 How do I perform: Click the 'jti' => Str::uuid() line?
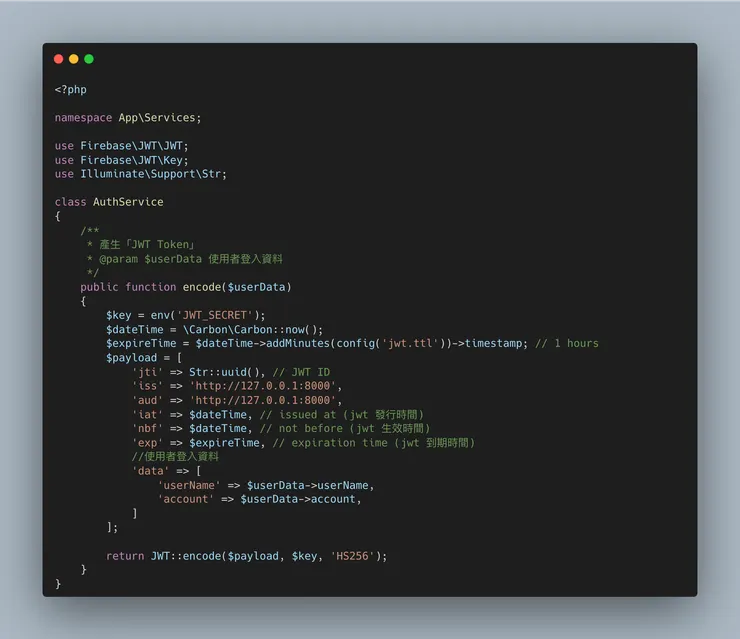click(231, 372)
